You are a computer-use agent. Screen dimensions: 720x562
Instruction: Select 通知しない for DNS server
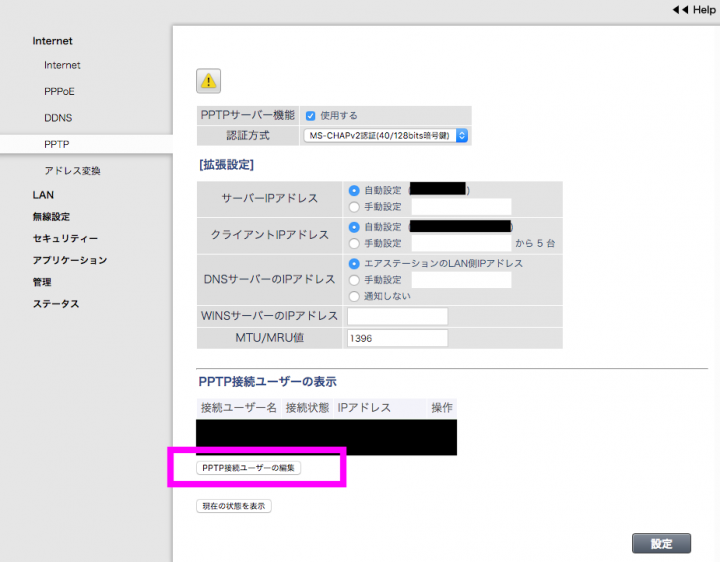coord(354,297)
